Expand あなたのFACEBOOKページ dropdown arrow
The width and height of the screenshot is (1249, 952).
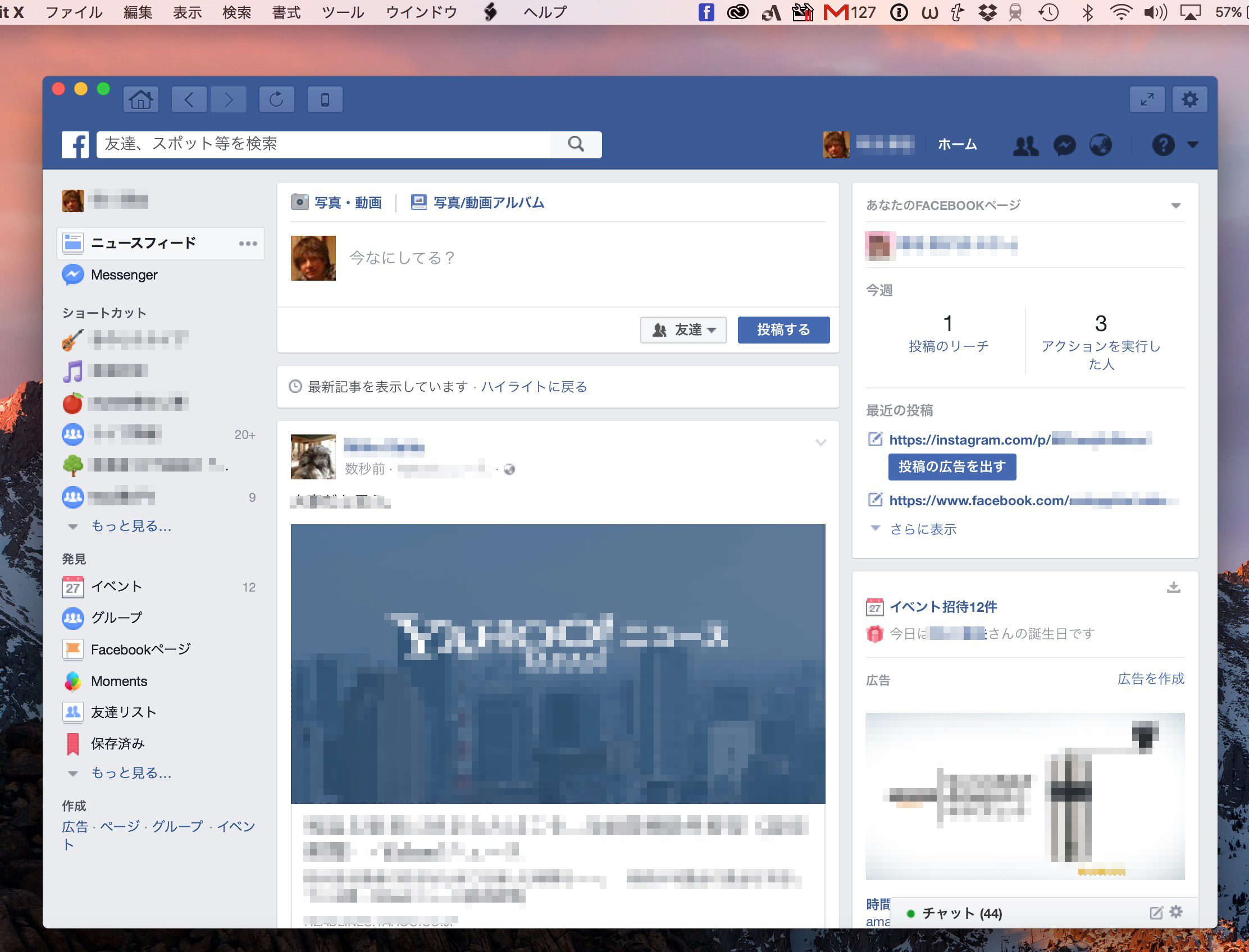(x=1176, y=205)
